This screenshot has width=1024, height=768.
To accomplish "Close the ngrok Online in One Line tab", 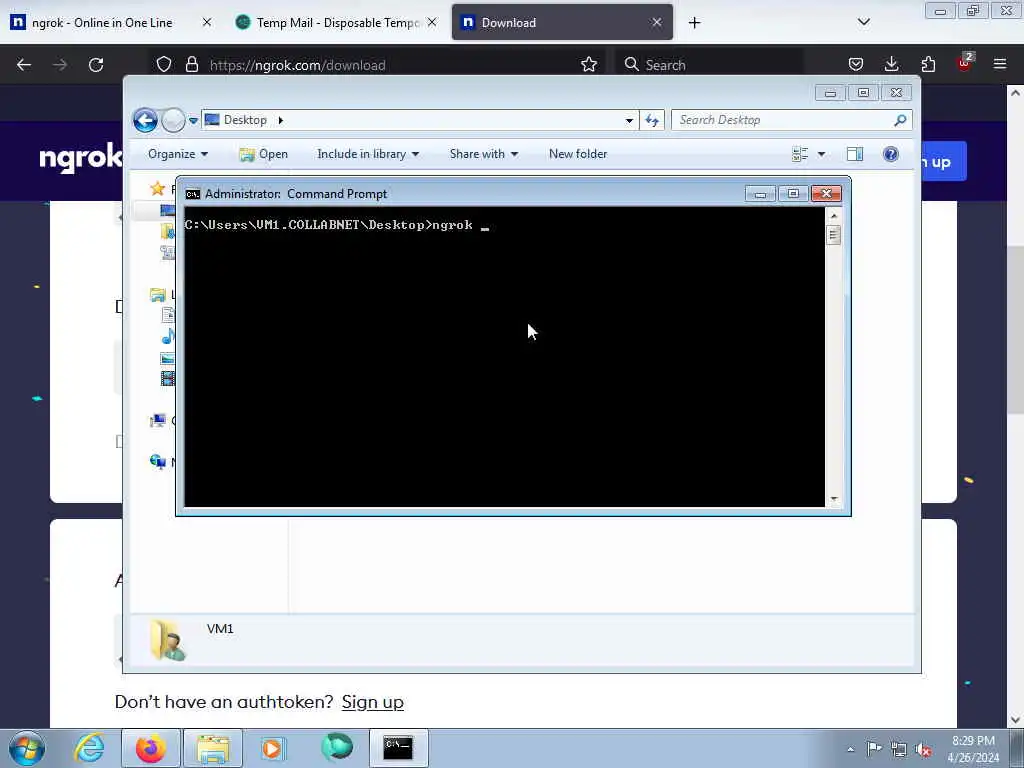I will [206, 22].
